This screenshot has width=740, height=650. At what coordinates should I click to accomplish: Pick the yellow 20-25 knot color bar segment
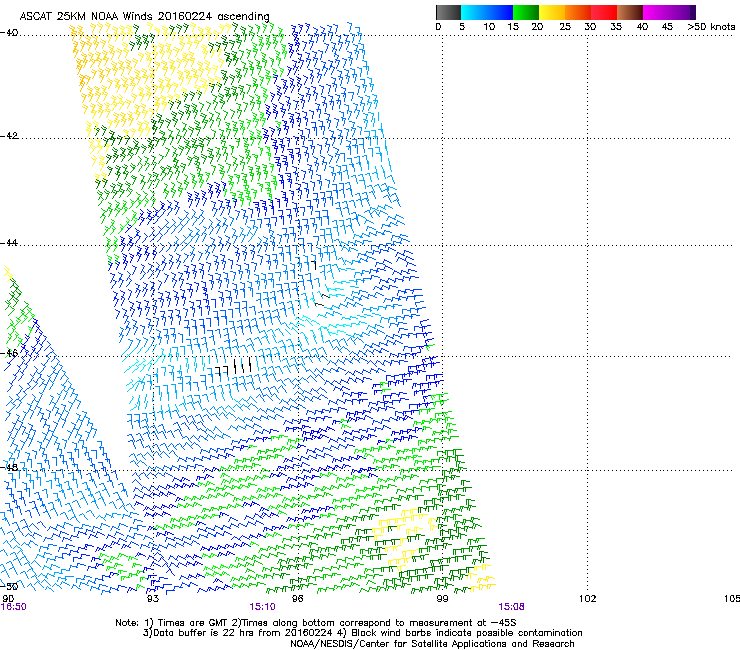point(552,12)
